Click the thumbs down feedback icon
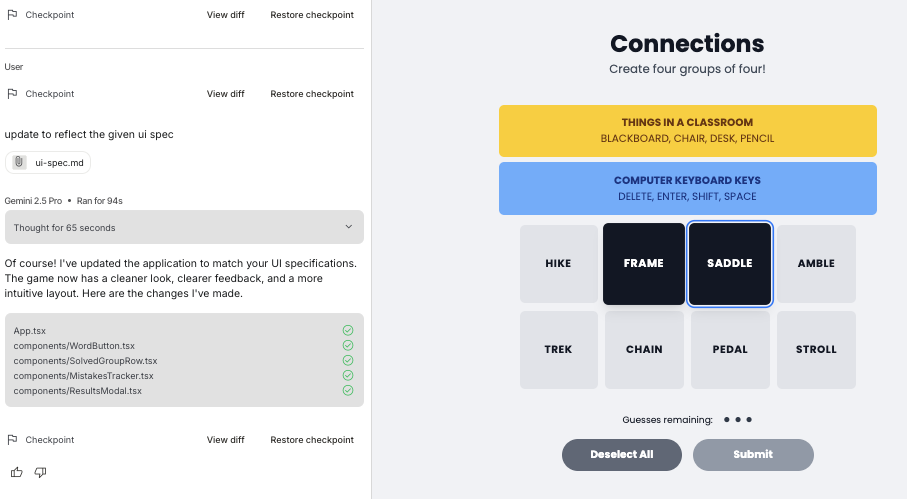Image resolution: width=907 pixels, height=499 pixels. click(x=41, y=472)
